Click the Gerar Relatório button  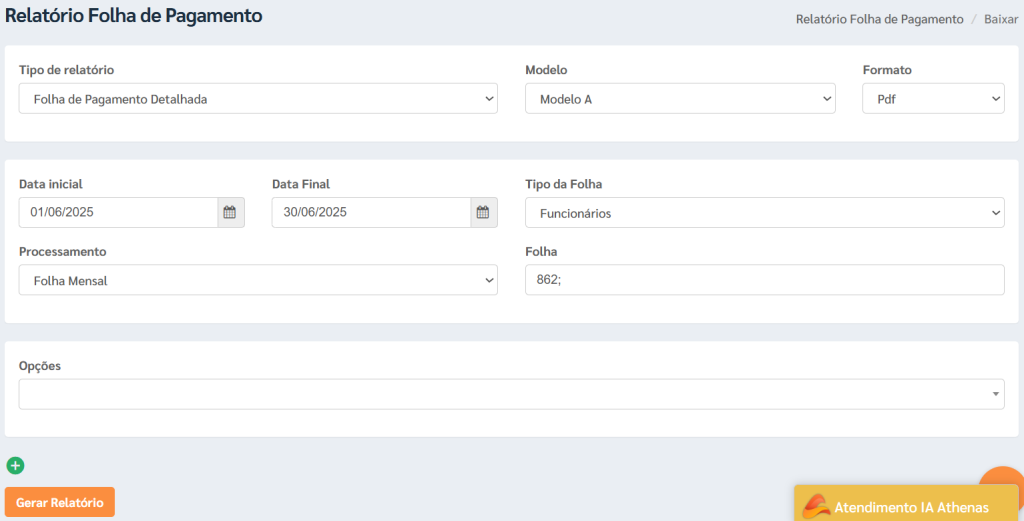coord(59,502)
